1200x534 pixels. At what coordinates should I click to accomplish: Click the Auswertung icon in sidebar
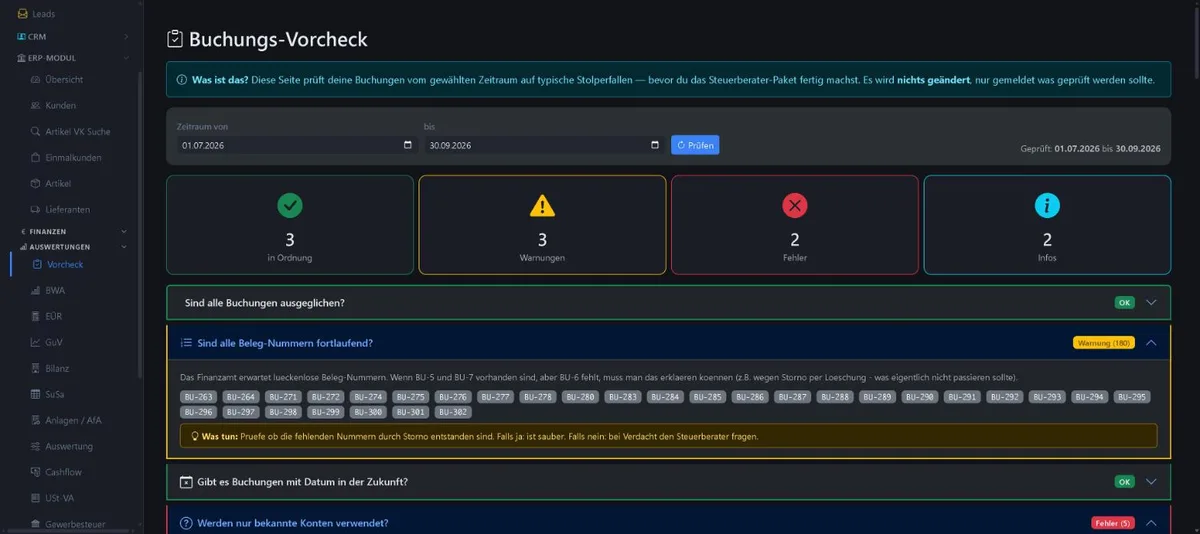pyautogui.click(x=36, y=446)
